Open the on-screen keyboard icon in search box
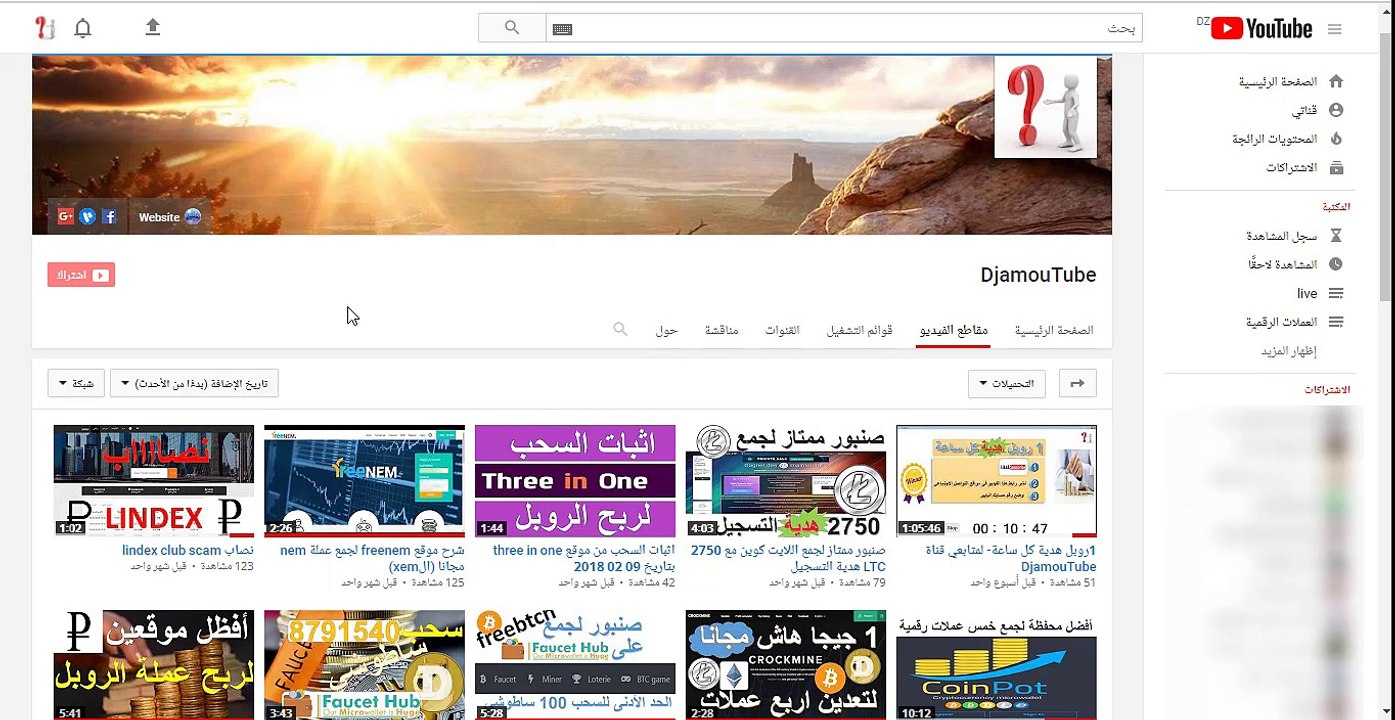Screen dimensions: 1395x720 [x=562, y=29]
